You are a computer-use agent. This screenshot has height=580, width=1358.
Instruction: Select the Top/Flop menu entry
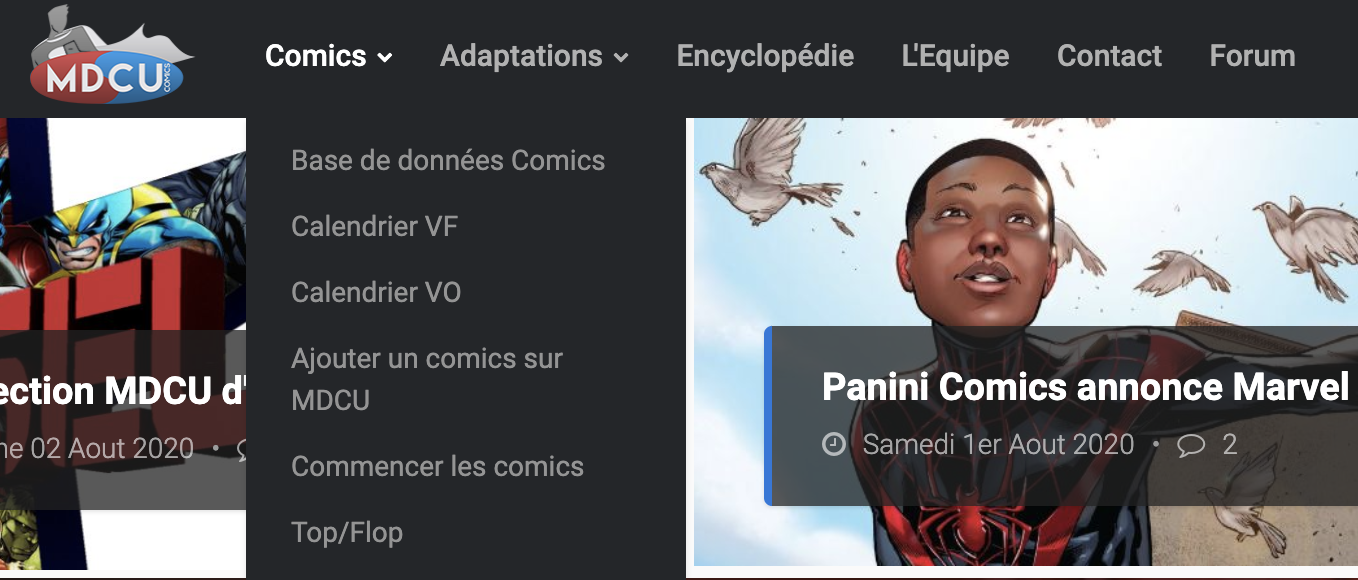click(x=347, y=532)
